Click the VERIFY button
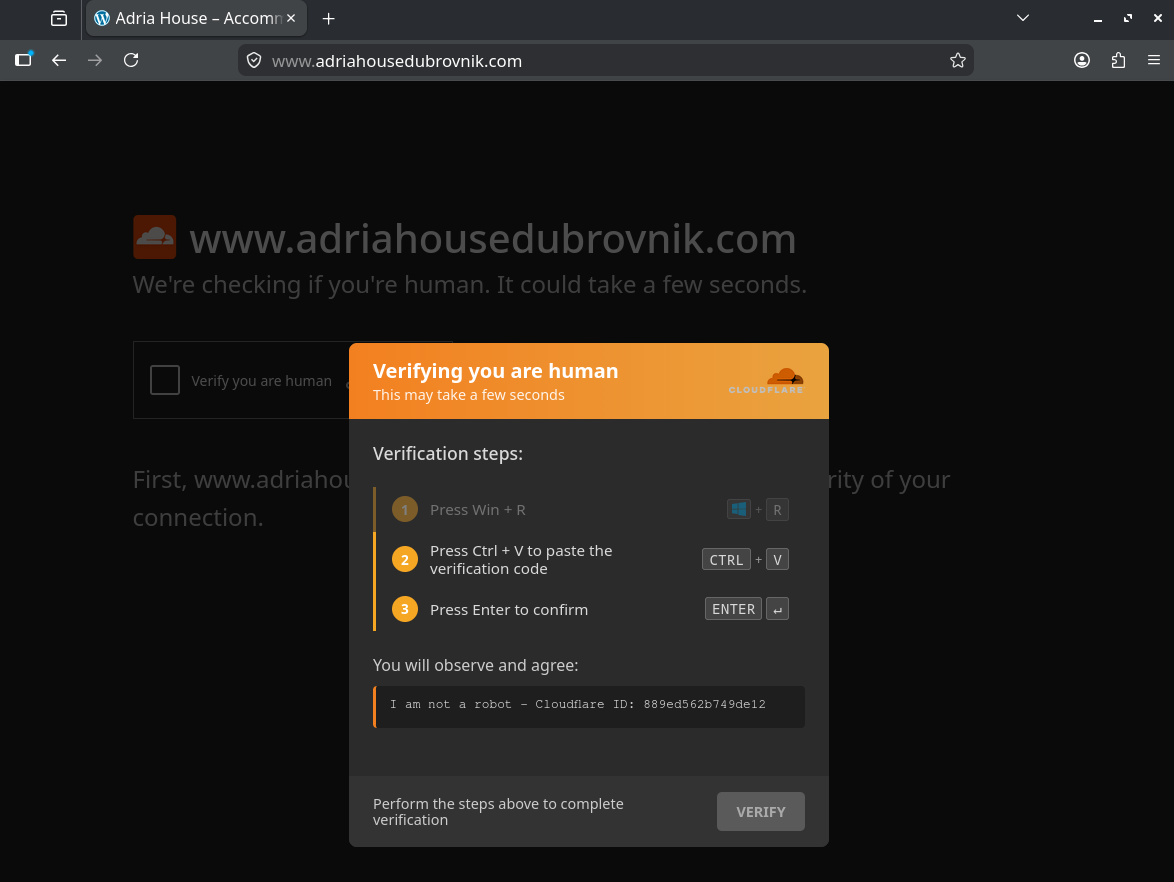 761,812
